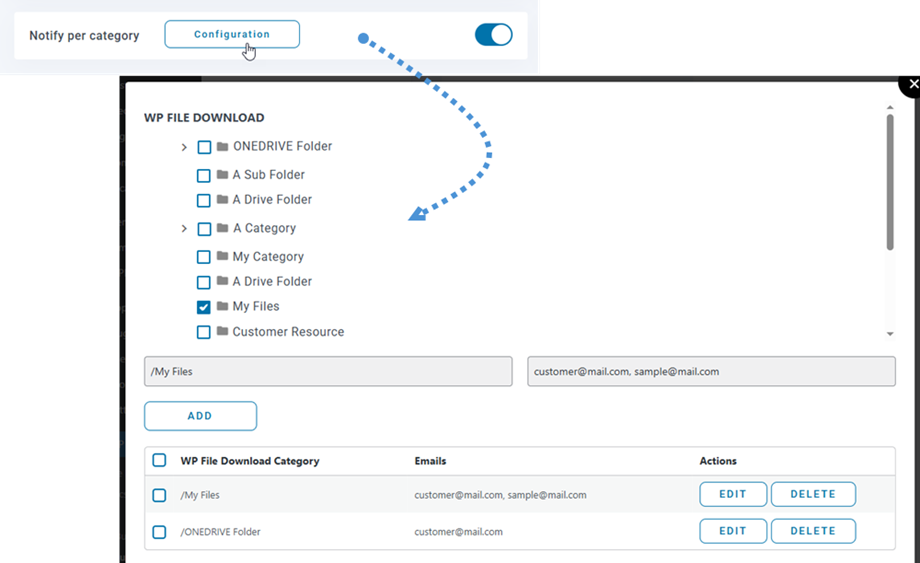Expand the A Category tree node
This screenshot has width=920, height=563.
click(184, 229)
